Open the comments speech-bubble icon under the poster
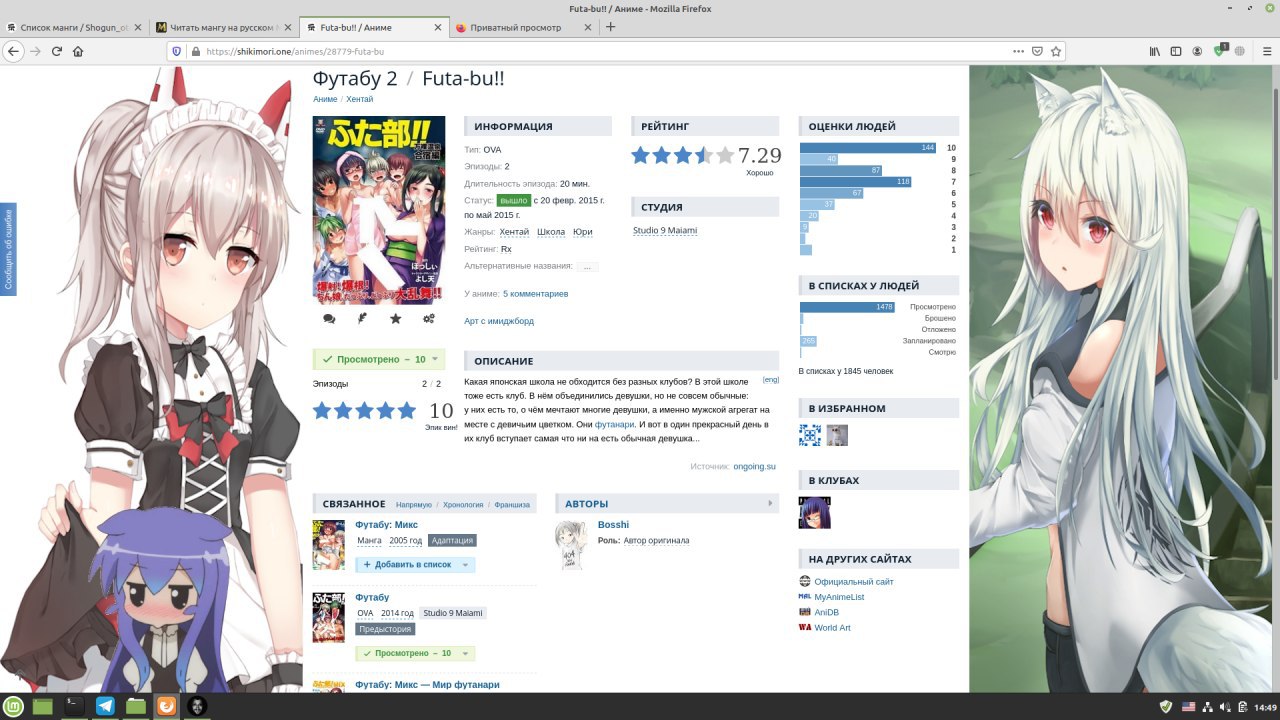Image resolution: width=1280 pixels, height=720 pixels. (x=329, y=319)
